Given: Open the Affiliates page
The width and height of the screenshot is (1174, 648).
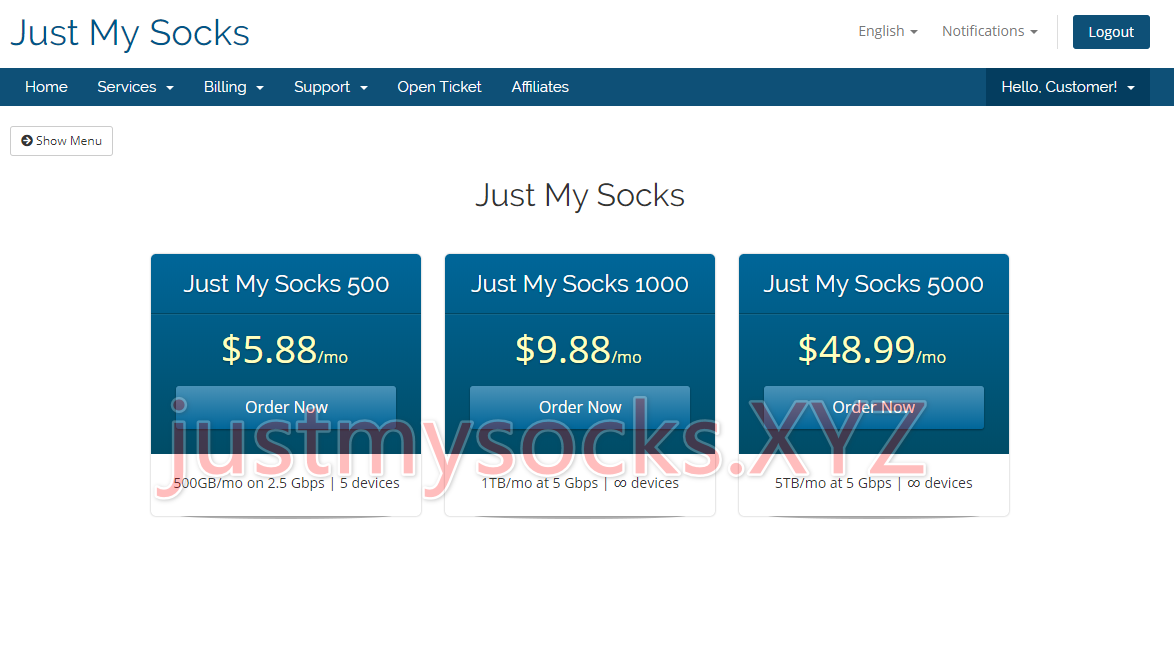Looking at the screenshot, I should point(540,87).
